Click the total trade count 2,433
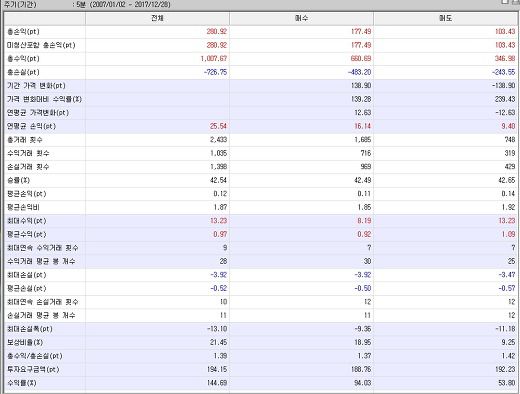Screen dimensions: 520x394 pos(219,140)
